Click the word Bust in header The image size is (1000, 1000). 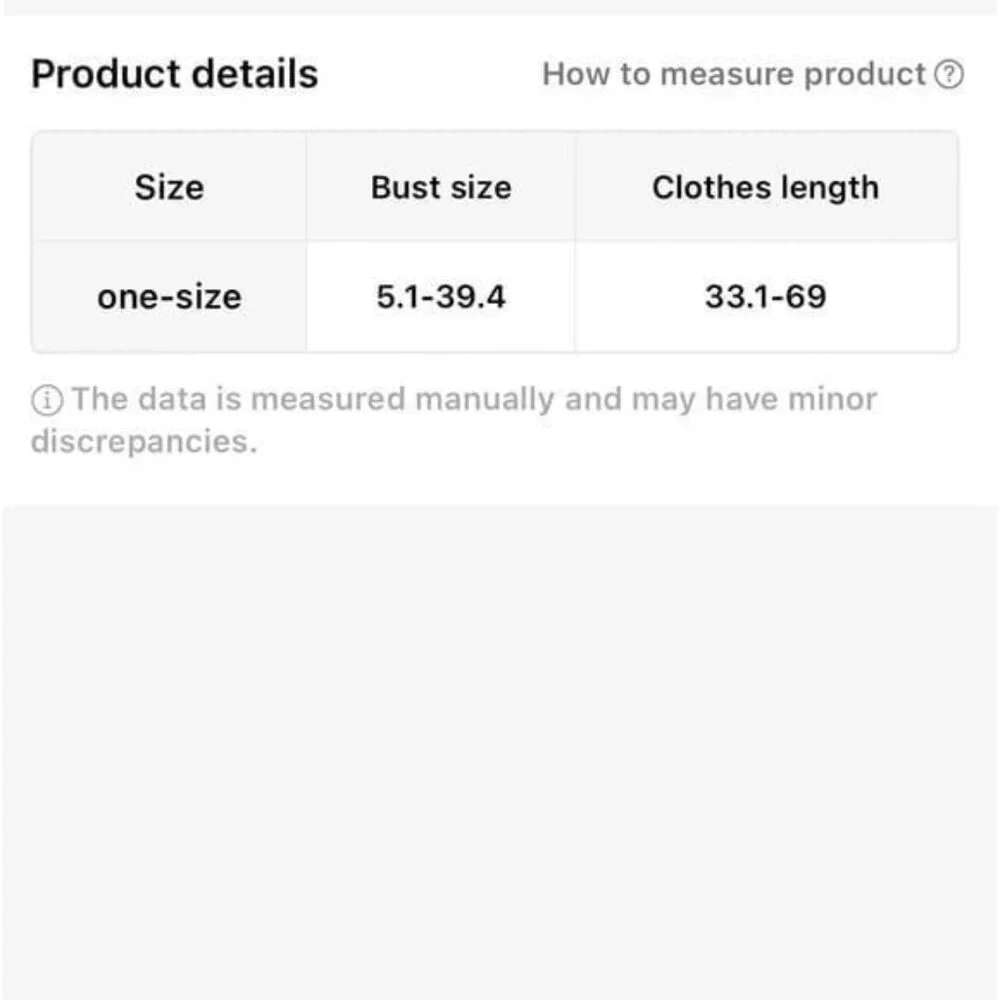point(400,187)
